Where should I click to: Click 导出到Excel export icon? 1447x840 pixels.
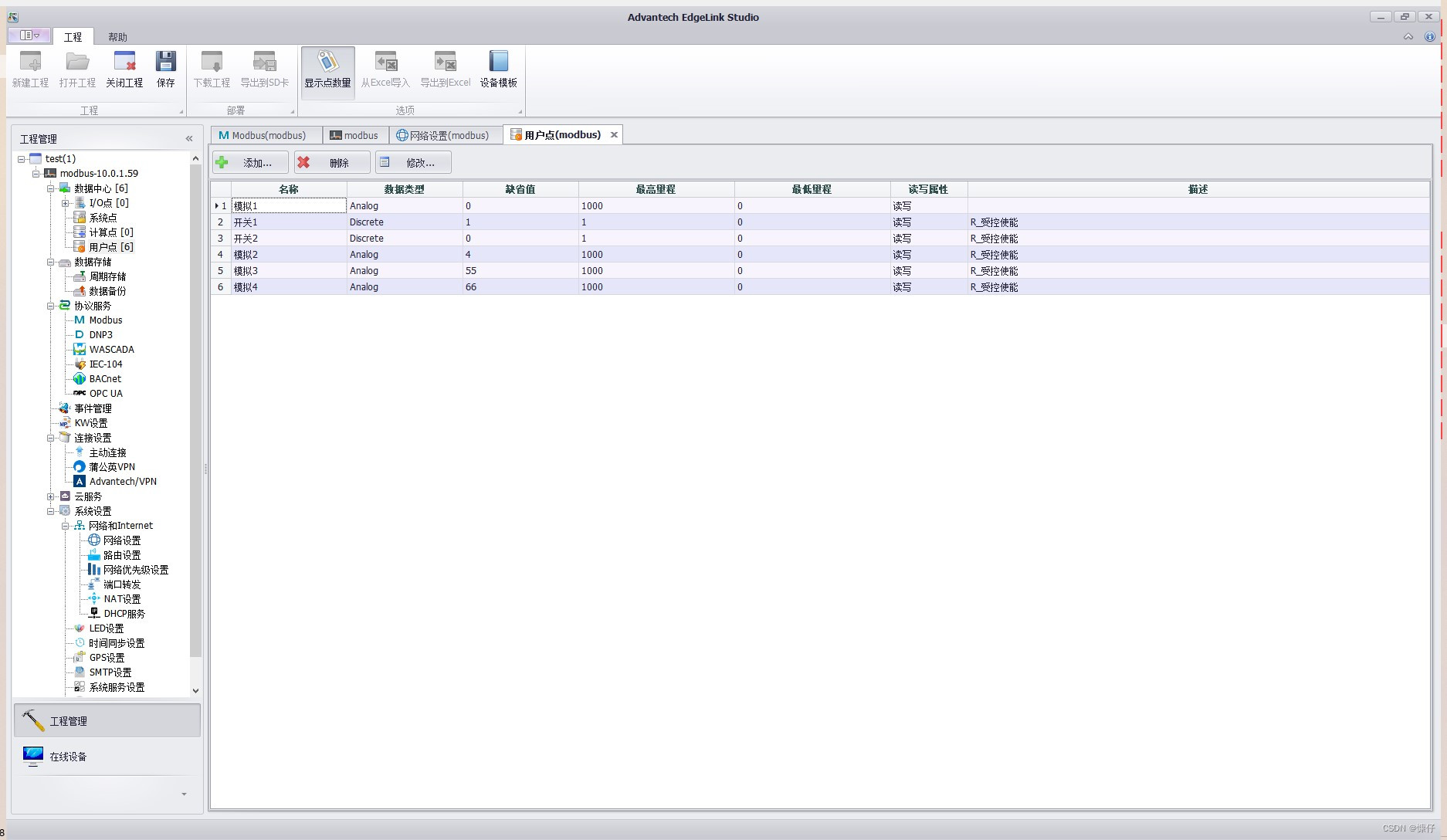click(445, 70)
